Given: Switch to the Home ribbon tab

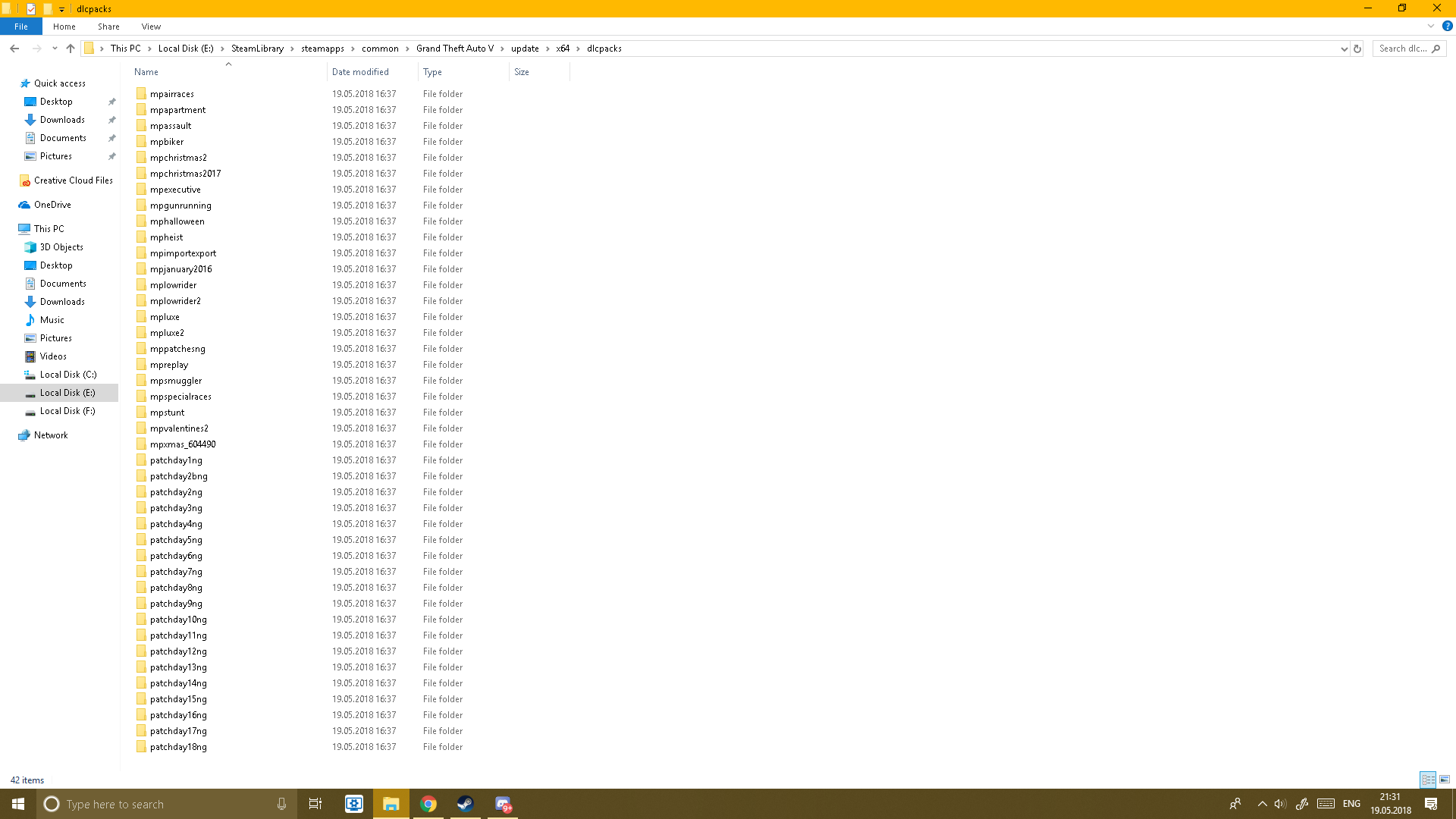Looking at the screenshot, I should (x=64, y=27).
